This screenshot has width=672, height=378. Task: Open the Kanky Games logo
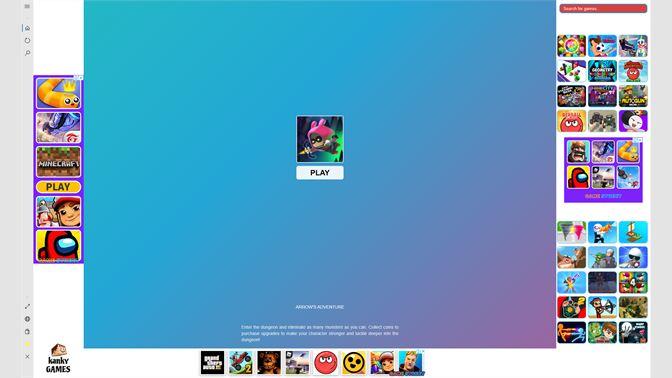58,358
